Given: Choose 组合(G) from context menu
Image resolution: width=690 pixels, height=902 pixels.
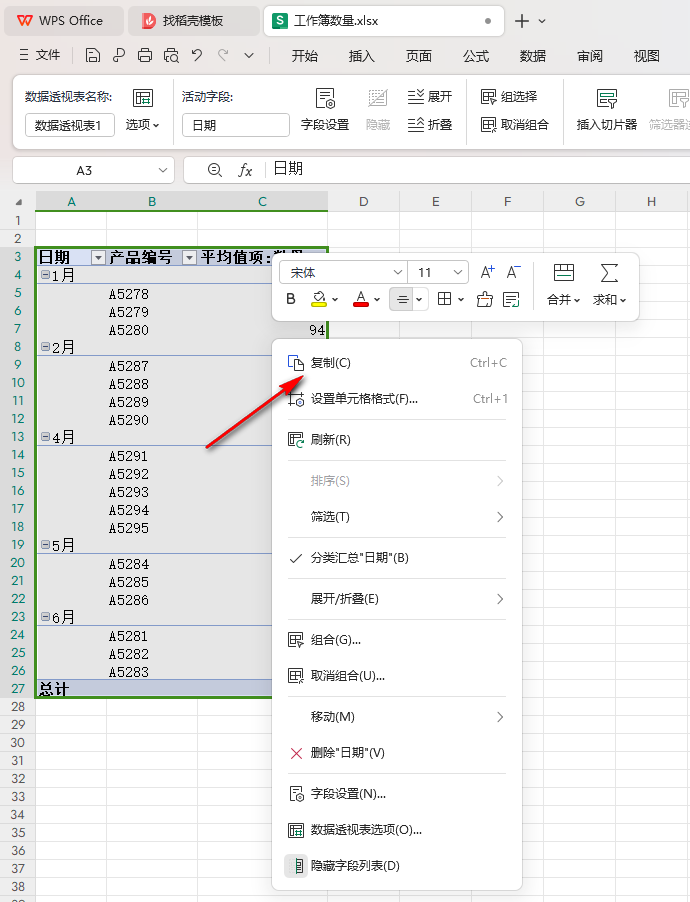Looking at the screenshot, I should click(397, 640).
